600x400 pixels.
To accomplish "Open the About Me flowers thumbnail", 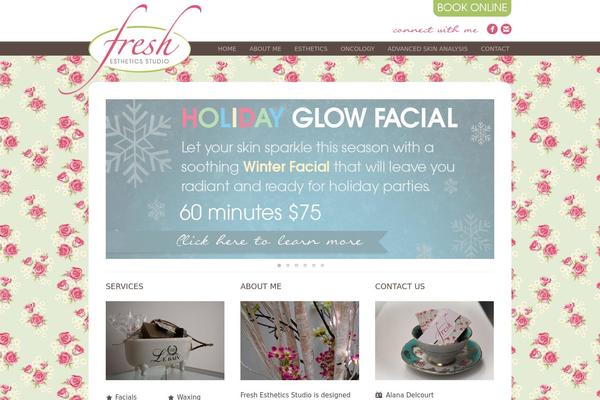I will click(x=300, y=340).
